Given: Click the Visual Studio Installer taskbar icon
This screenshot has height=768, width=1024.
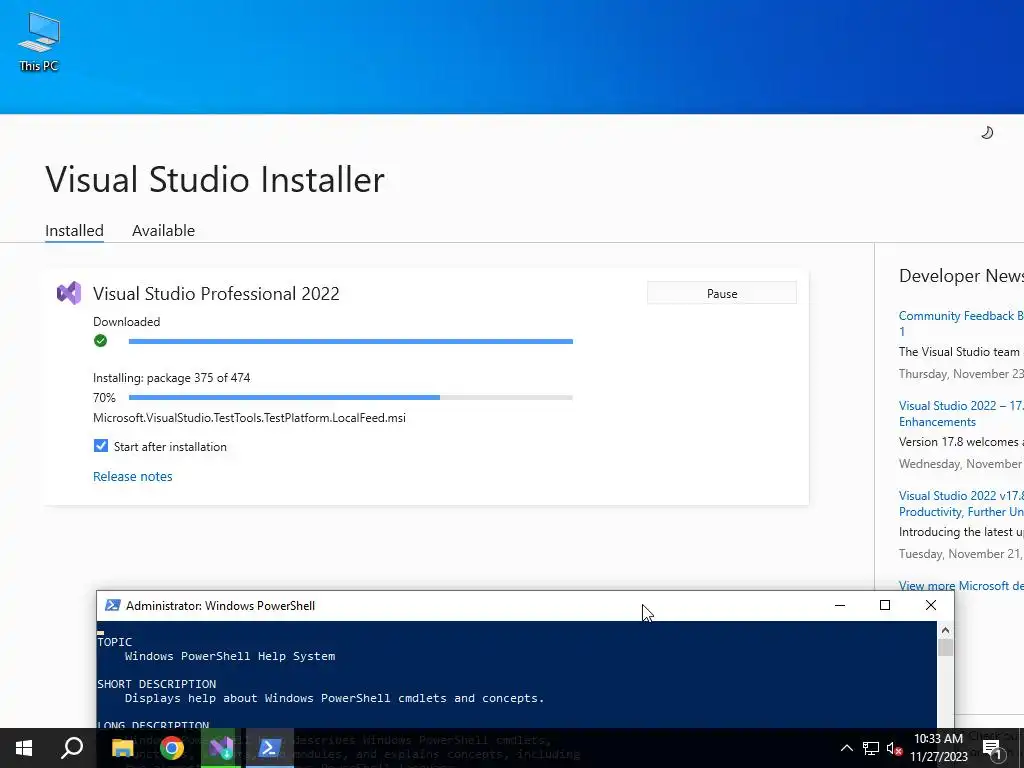Looking at the screenshot, I should point(221,748).
